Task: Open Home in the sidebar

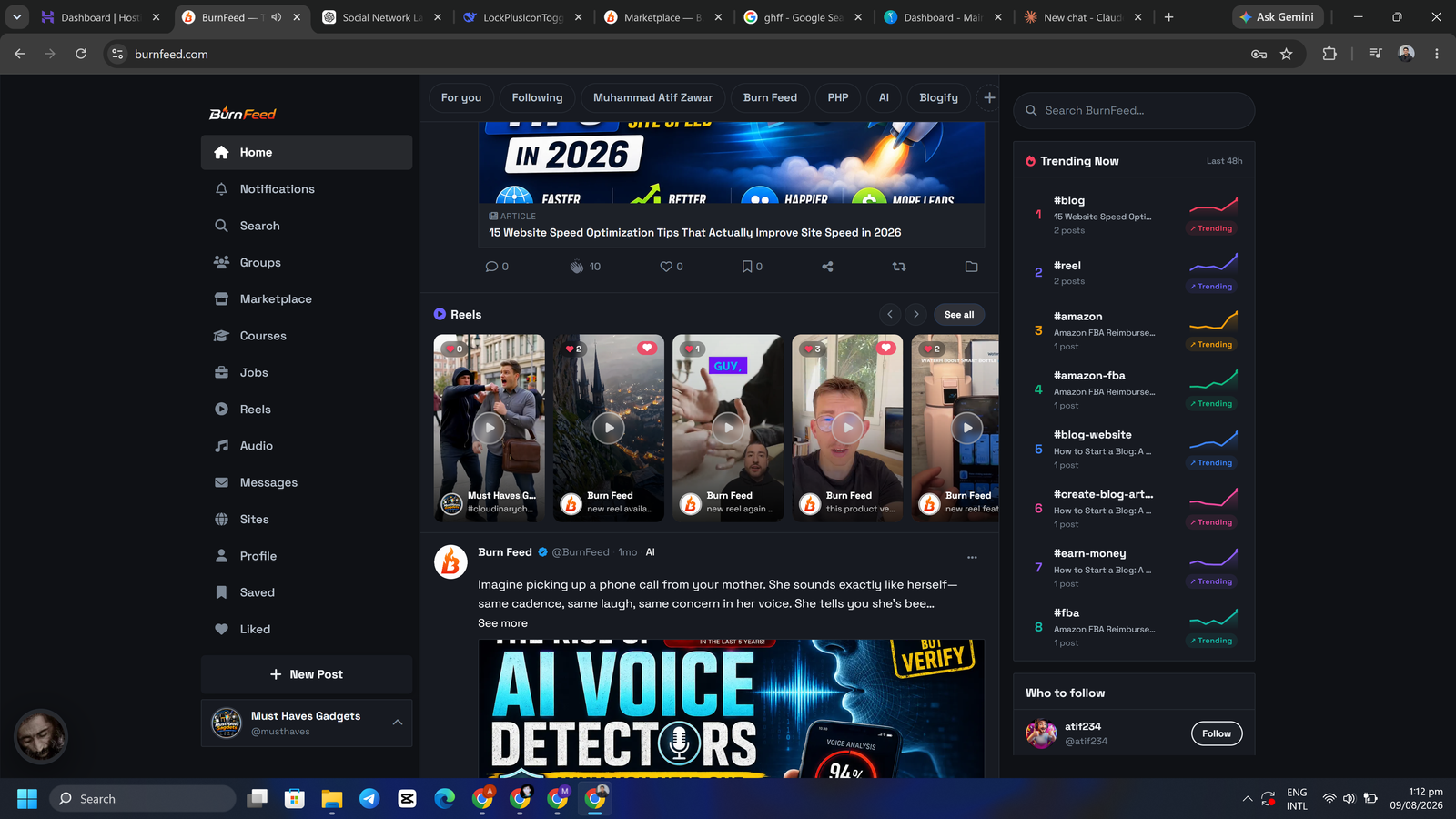Action: (x=306, y=153)
